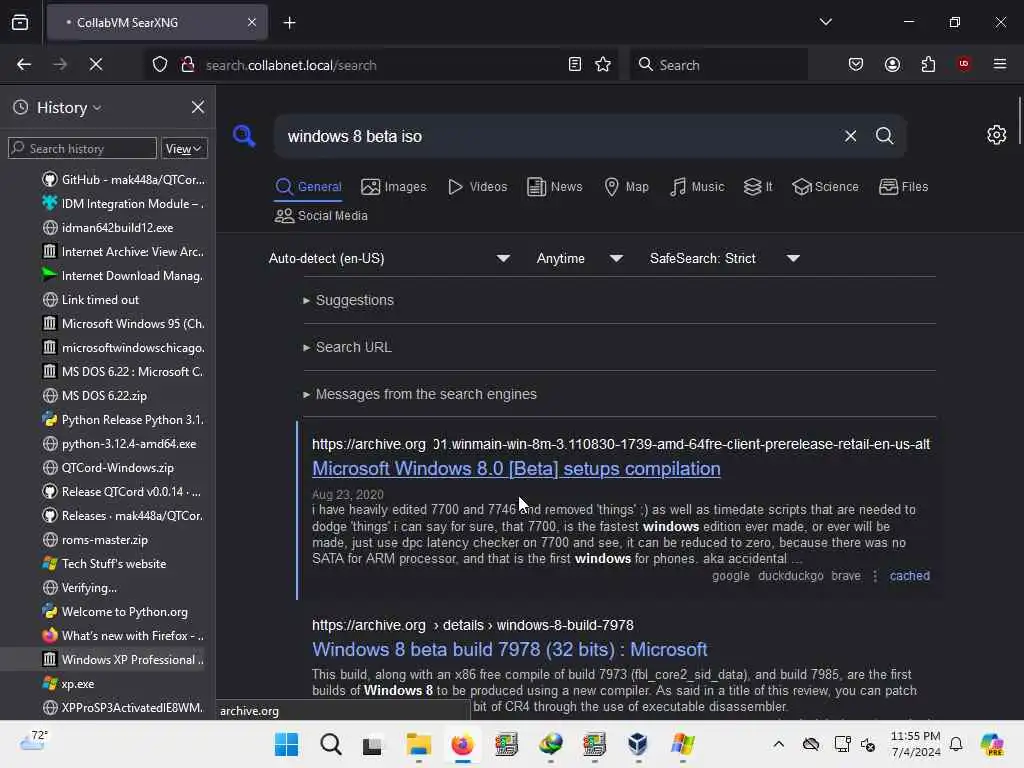This screenshot has height=768, width=1024.
Task: Click the tracking protection shield icon
Action: click(x=160, y=65)
